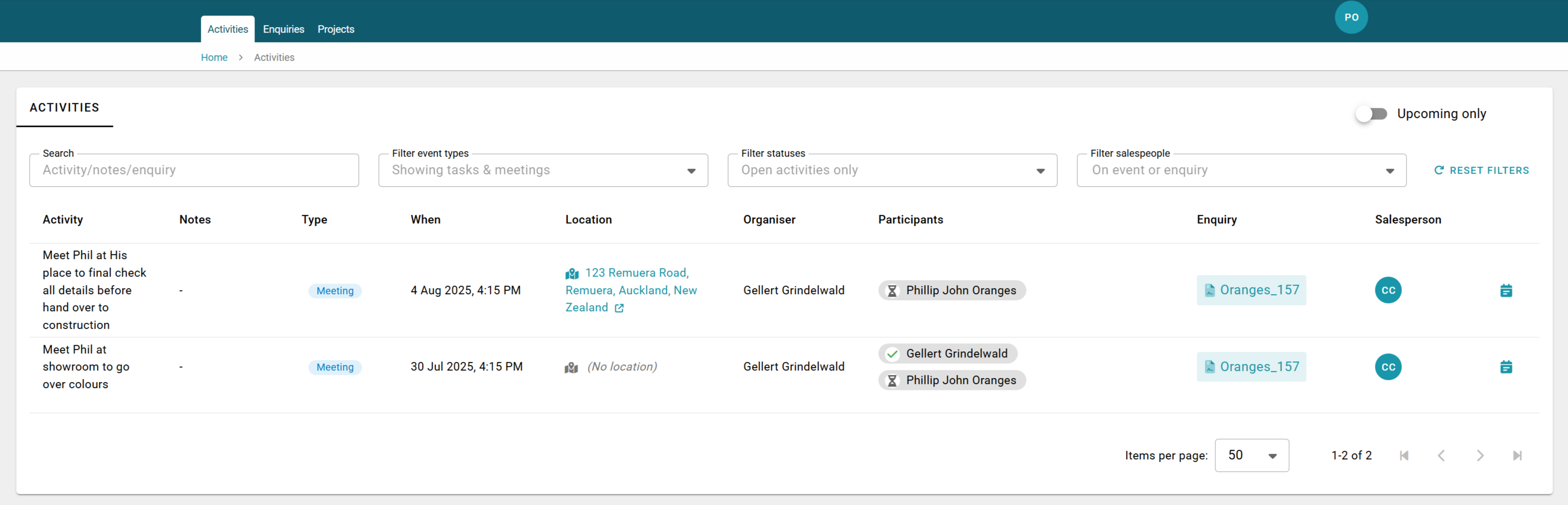The width and height of the screenshot is (1568, 505).
Task: Click document icon on Oranges_157 in 30 Jul row
Action: point(1209,367)
